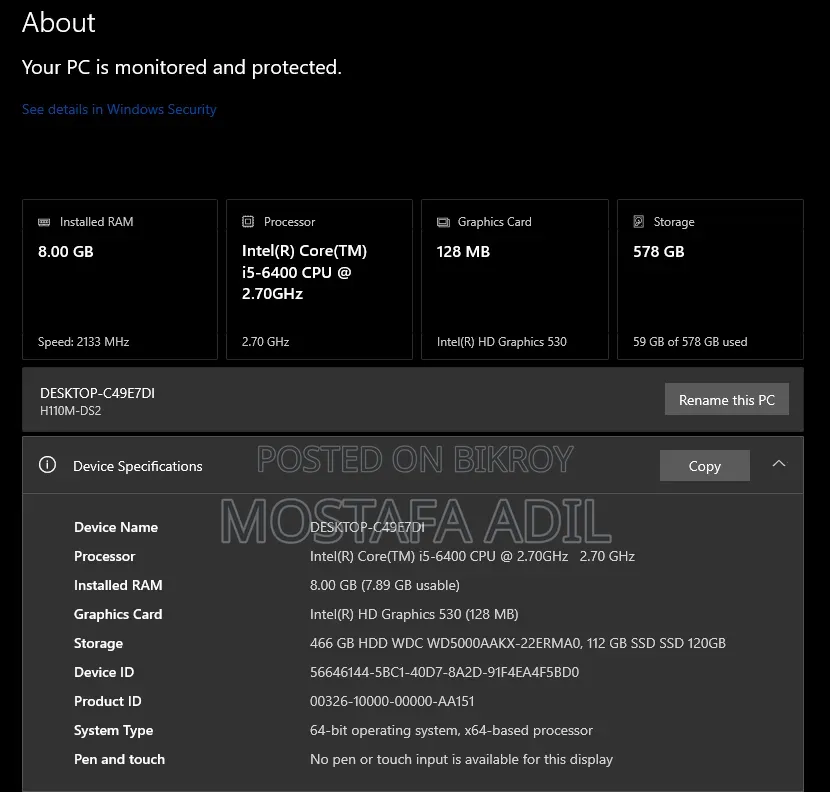Select Your PC is monitored and protected text

click(x=182, y=67)
